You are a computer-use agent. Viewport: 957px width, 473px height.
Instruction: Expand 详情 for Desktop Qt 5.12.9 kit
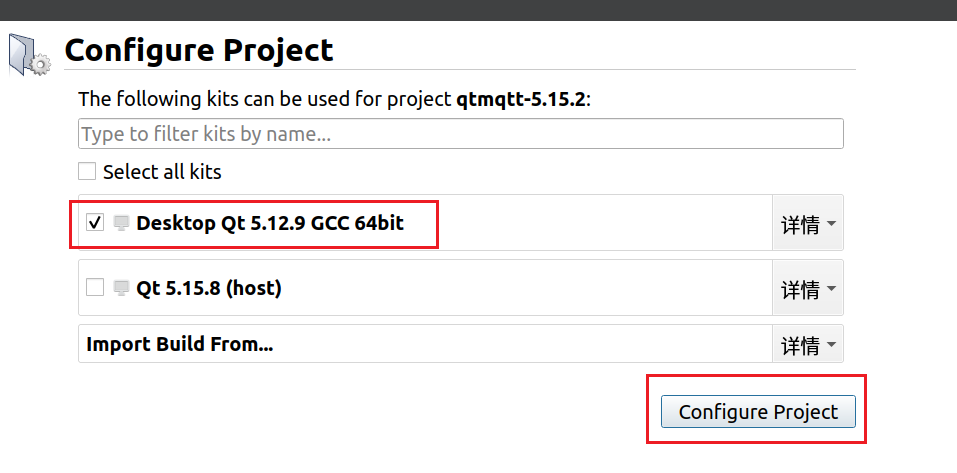(807, 223)
